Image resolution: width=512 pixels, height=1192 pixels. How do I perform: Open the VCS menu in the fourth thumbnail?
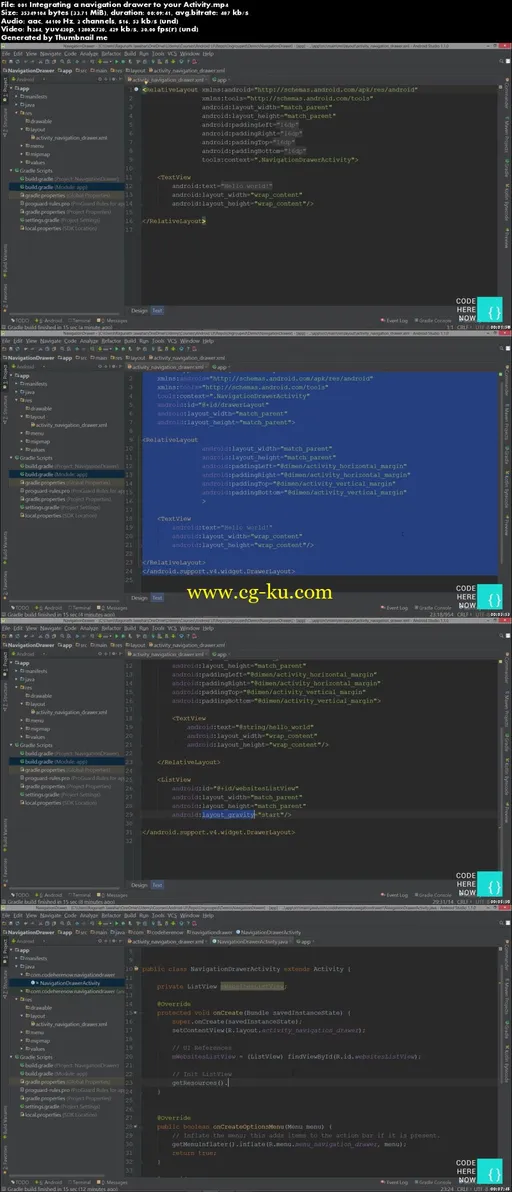(x=172, y=916)
